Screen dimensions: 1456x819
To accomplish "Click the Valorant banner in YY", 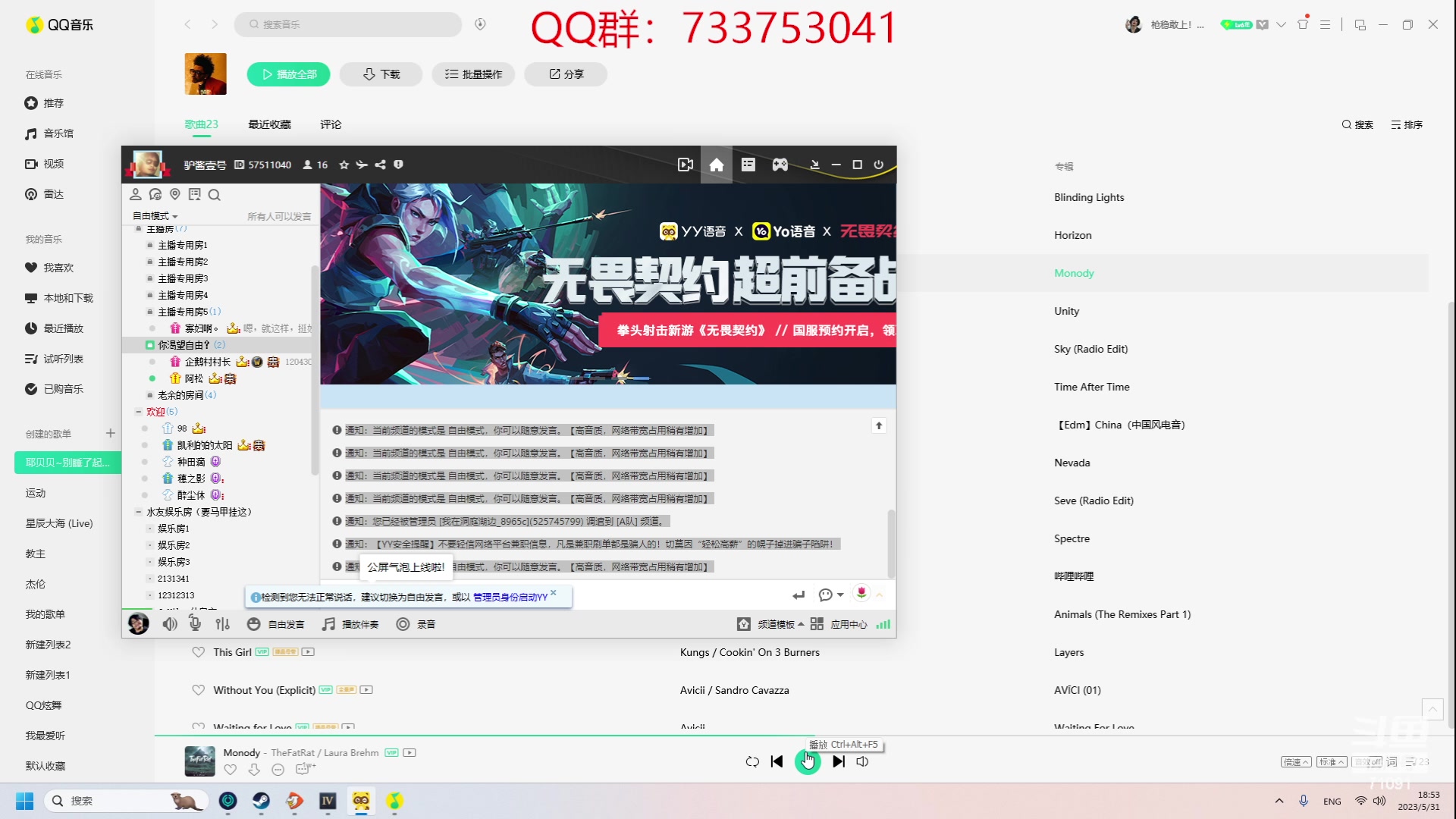I will [x=608, y=284].
